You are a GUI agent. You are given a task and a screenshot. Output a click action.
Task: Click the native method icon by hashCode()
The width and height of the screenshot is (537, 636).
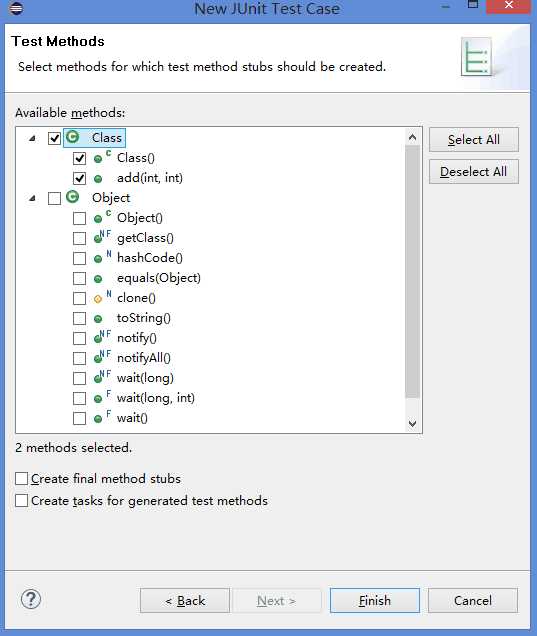(x=102, y=257)
